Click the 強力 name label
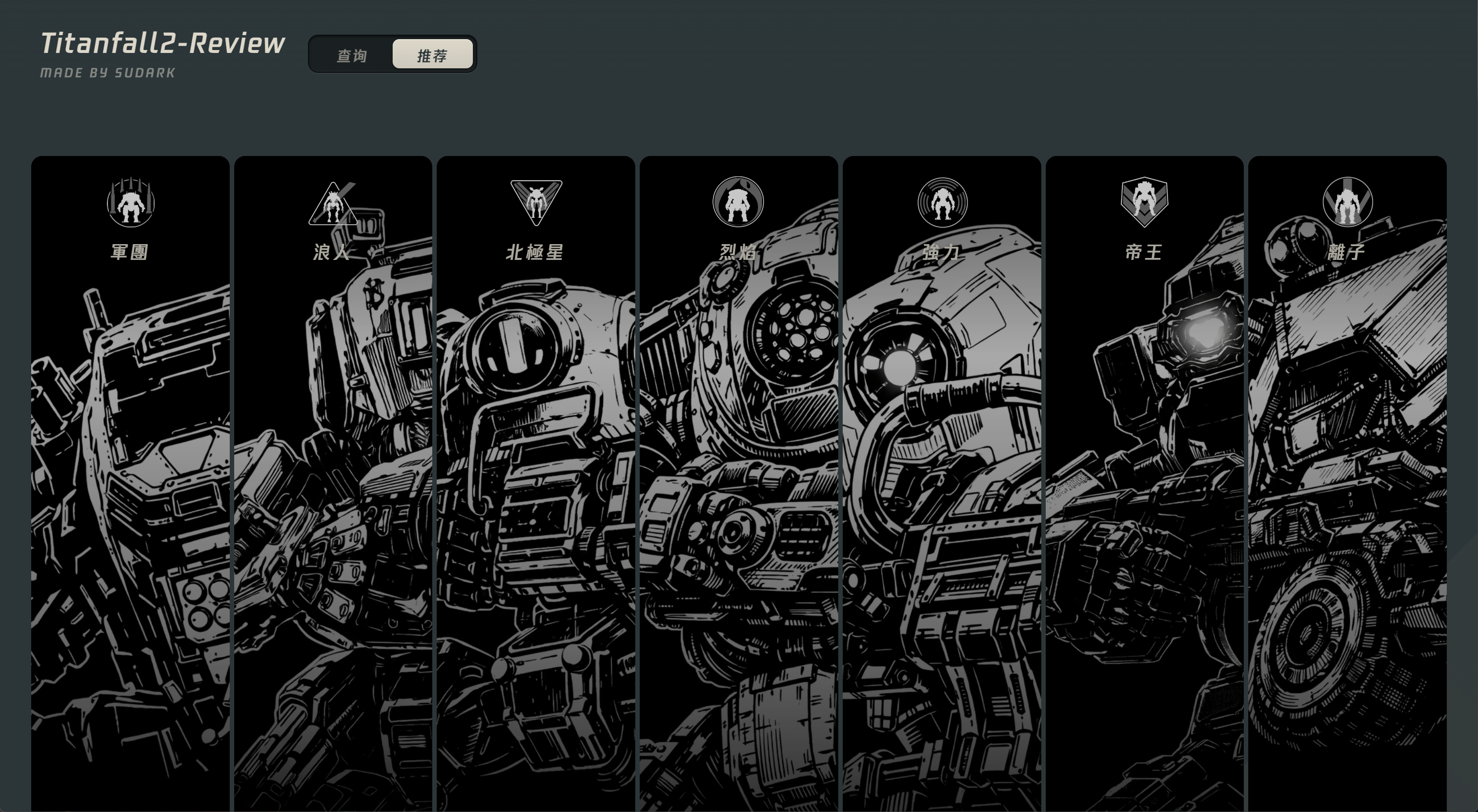Viewport: 1478px width, 812px height. (x=942, y=252)
